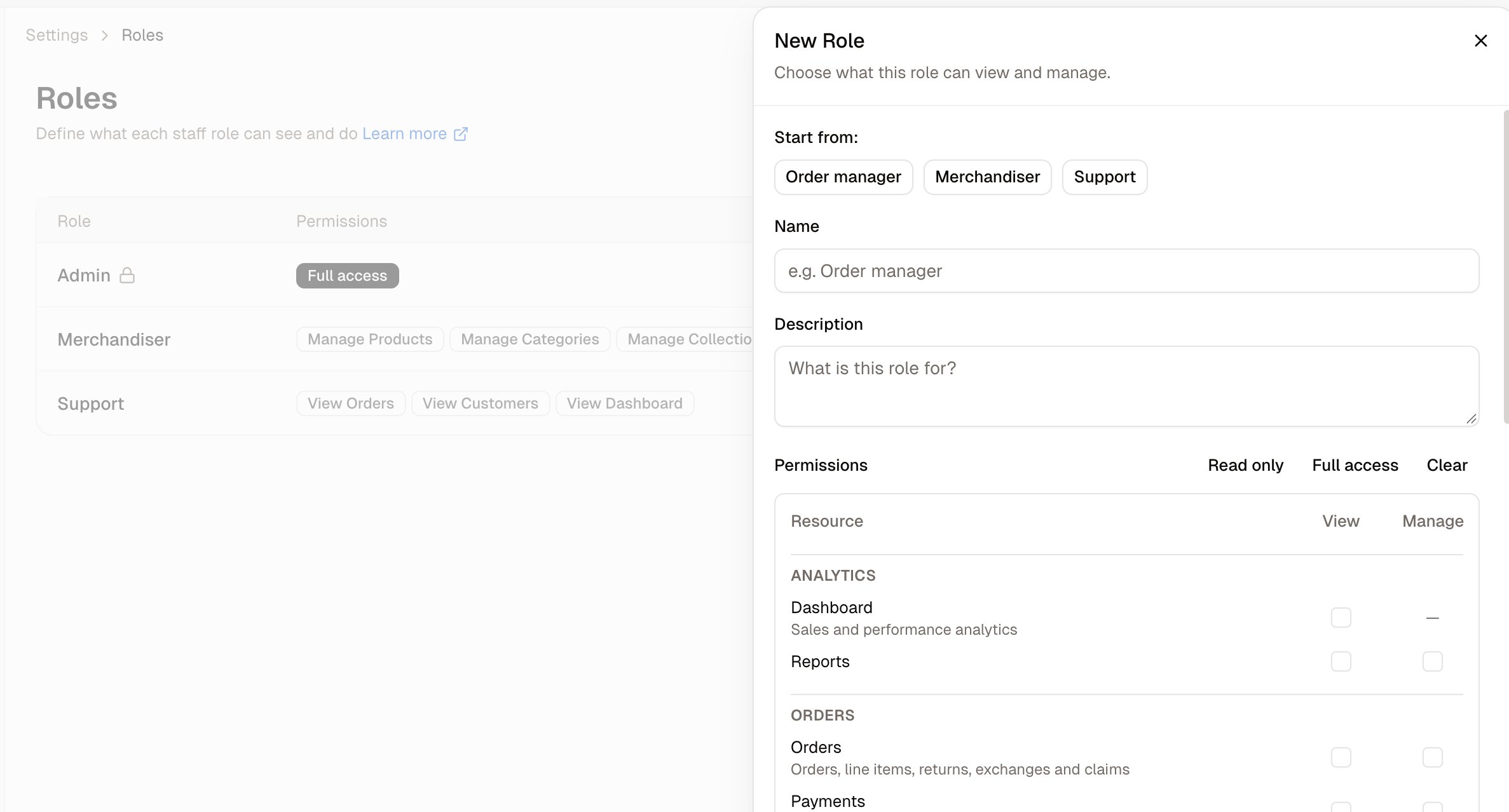Tick the Dashboard View checkbox

click(1341, 618)
